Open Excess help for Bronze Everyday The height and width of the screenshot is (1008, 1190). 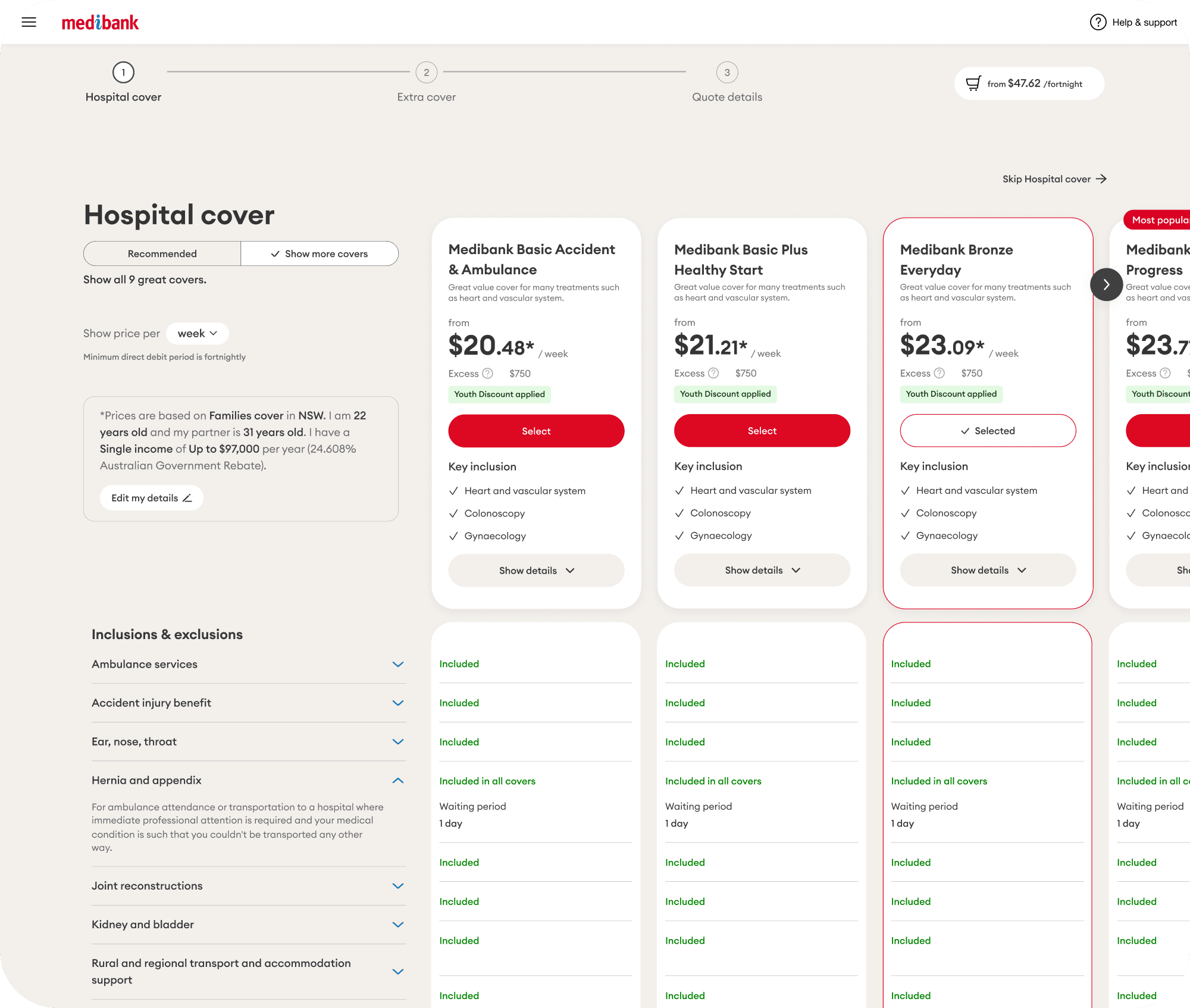point(939,373)
